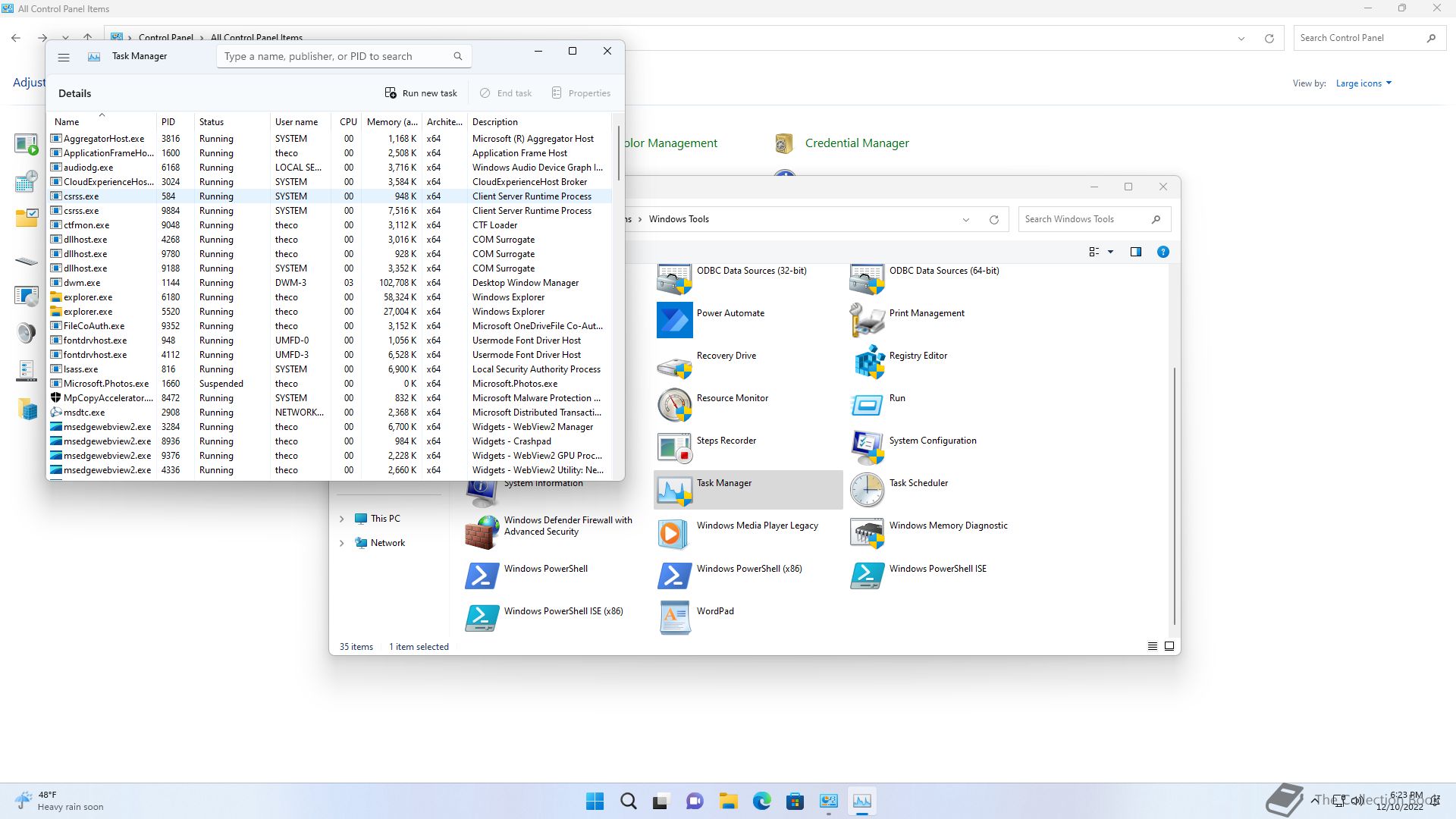The height and width of the screenshot is (819, 1456).
Task: Click Search Windows Tools field
Action: (x=1094, y=219)
